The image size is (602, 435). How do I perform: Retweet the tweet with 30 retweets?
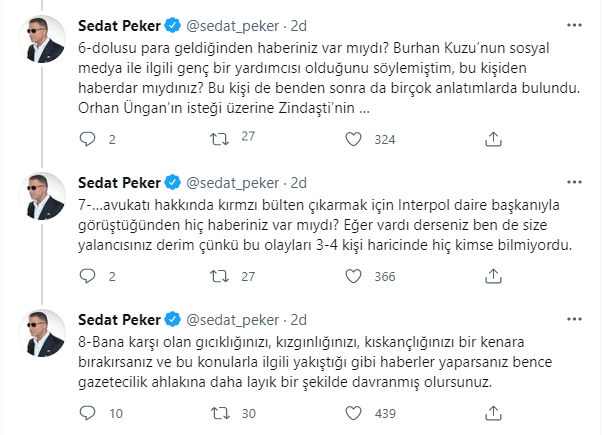pos(220,413)
